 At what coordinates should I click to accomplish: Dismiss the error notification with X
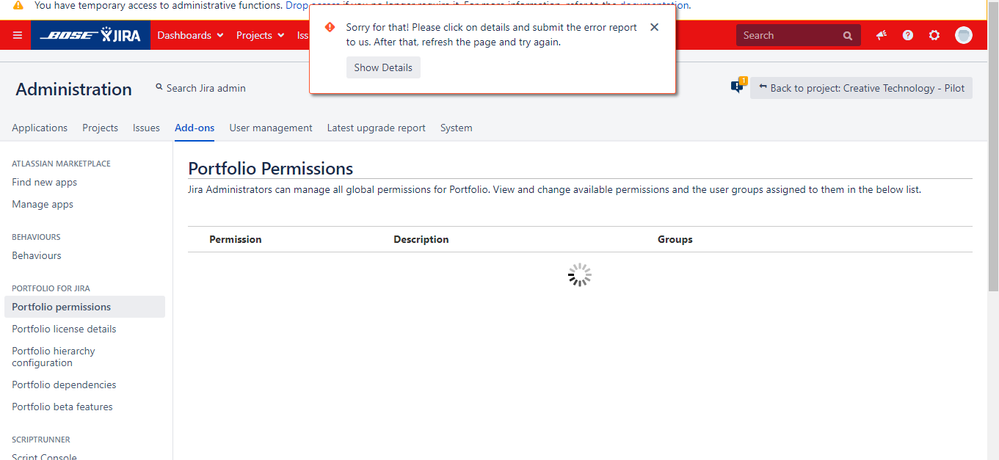(654, 27)
